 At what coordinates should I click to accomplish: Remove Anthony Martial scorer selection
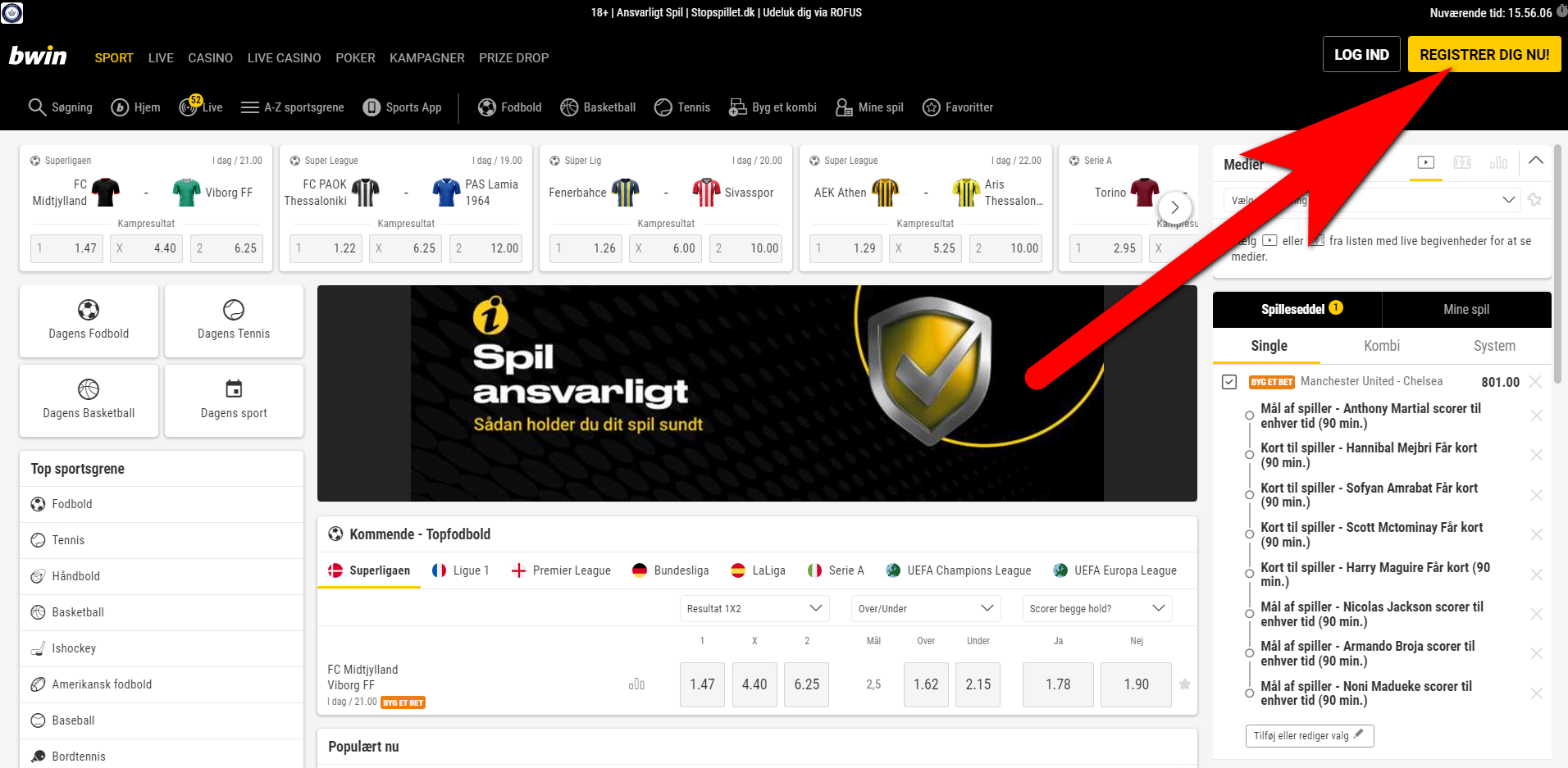coord(1537,416)
